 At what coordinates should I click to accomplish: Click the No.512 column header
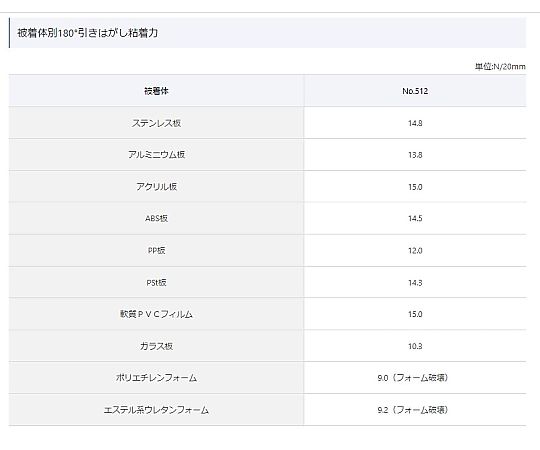click(x=415, y=91)
